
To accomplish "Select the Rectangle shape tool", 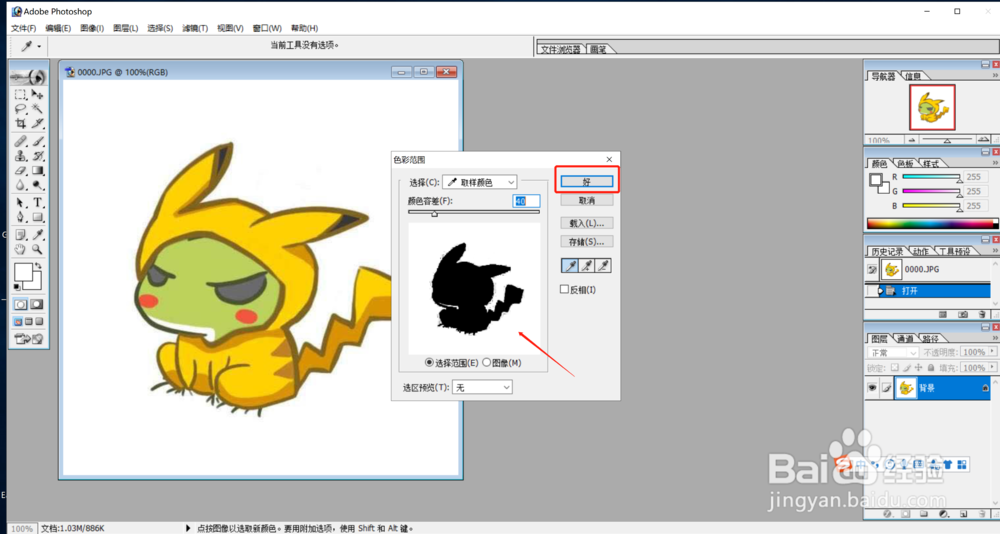I will point(38,218).
